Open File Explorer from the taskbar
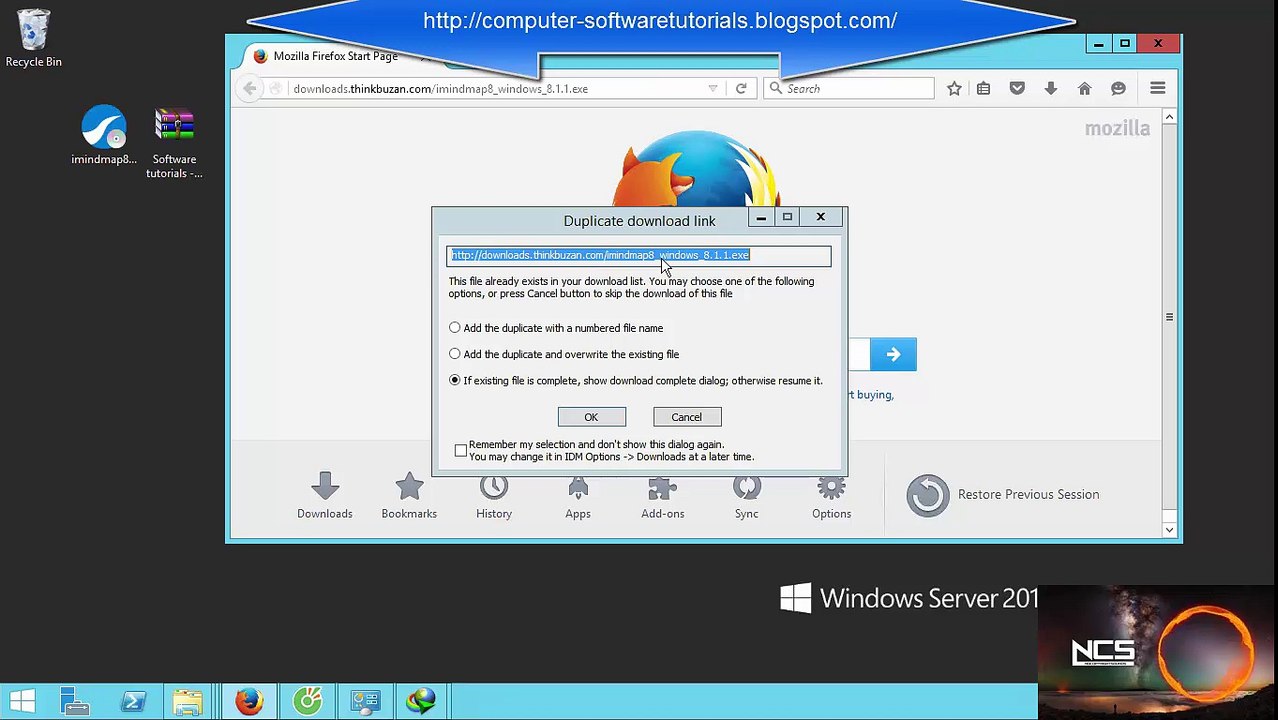 tap(187, 701)
